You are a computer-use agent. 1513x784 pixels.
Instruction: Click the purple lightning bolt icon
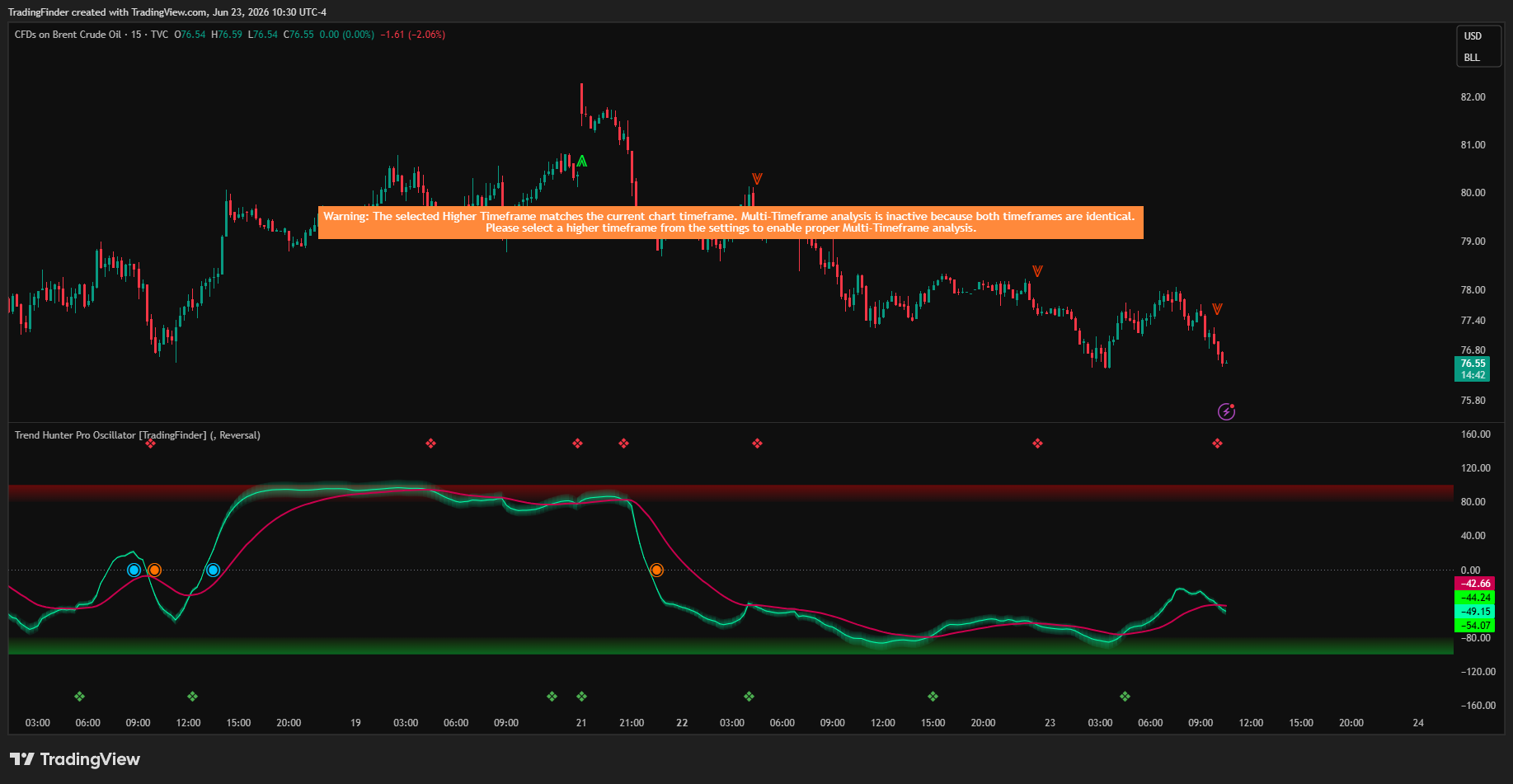click(x=1226, y=411)
